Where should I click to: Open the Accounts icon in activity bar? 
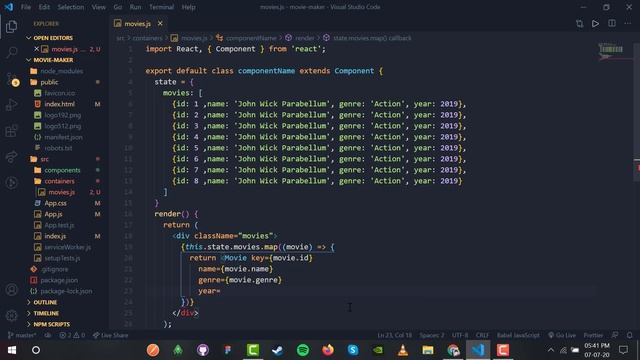[11, 290]
